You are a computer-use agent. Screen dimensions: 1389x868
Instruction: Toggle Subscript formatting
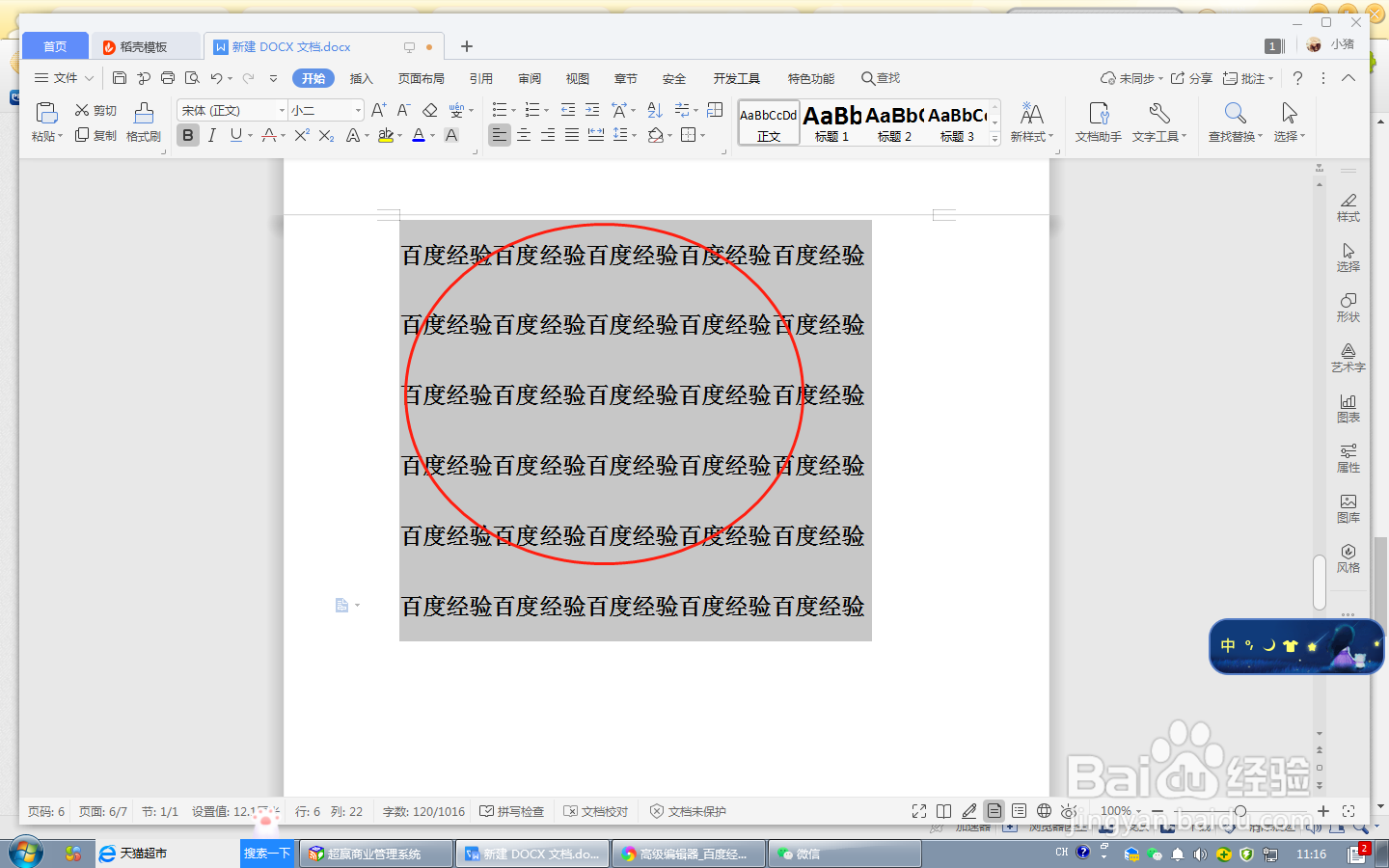click(327, 135)
